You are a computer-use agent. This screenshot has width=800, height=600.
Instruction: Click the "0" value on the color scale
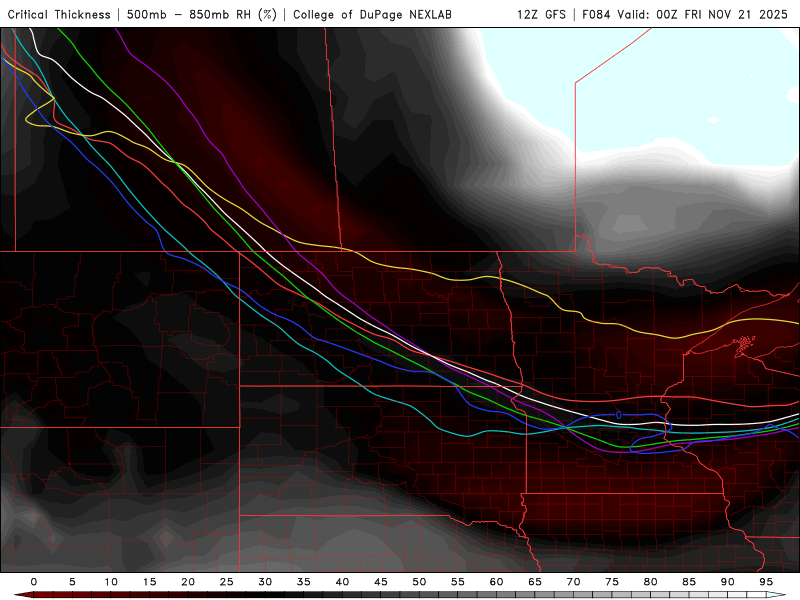tap(34, 582)
